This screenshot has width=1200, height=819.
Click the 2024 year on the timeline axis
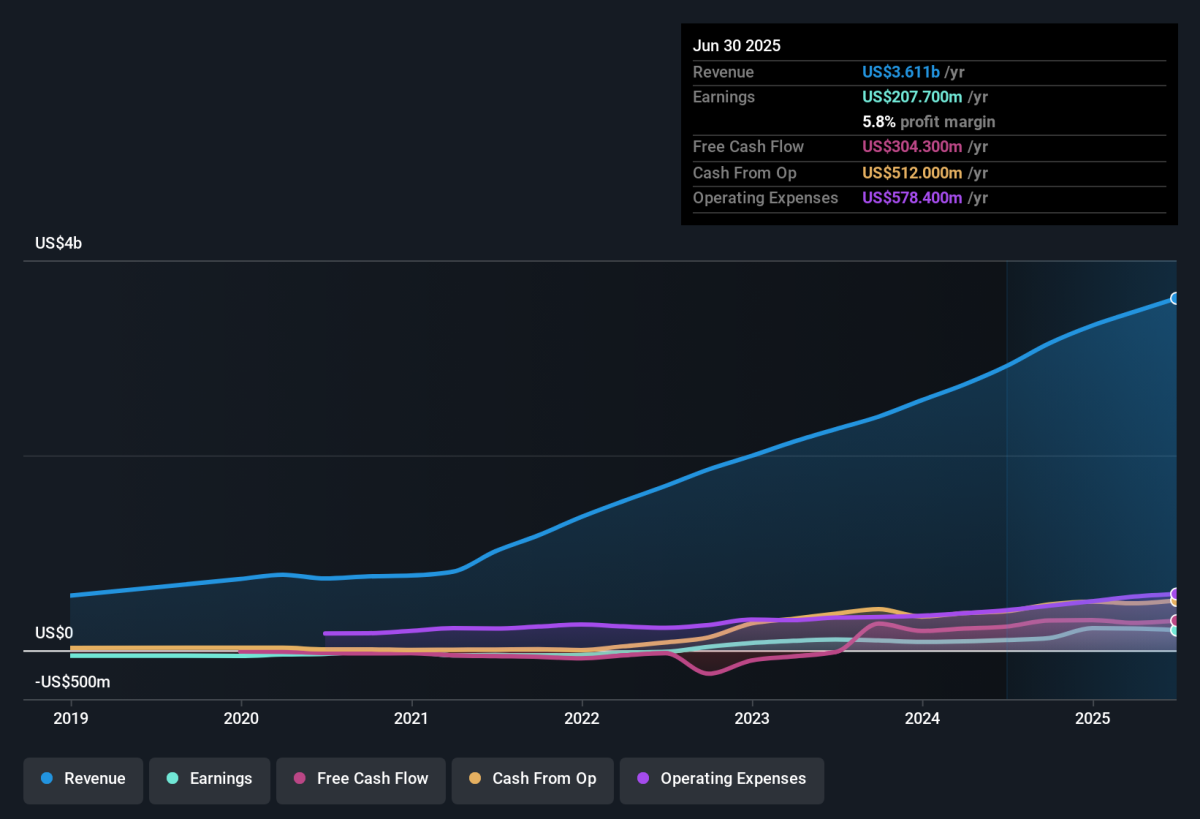(x=922, y=718)
